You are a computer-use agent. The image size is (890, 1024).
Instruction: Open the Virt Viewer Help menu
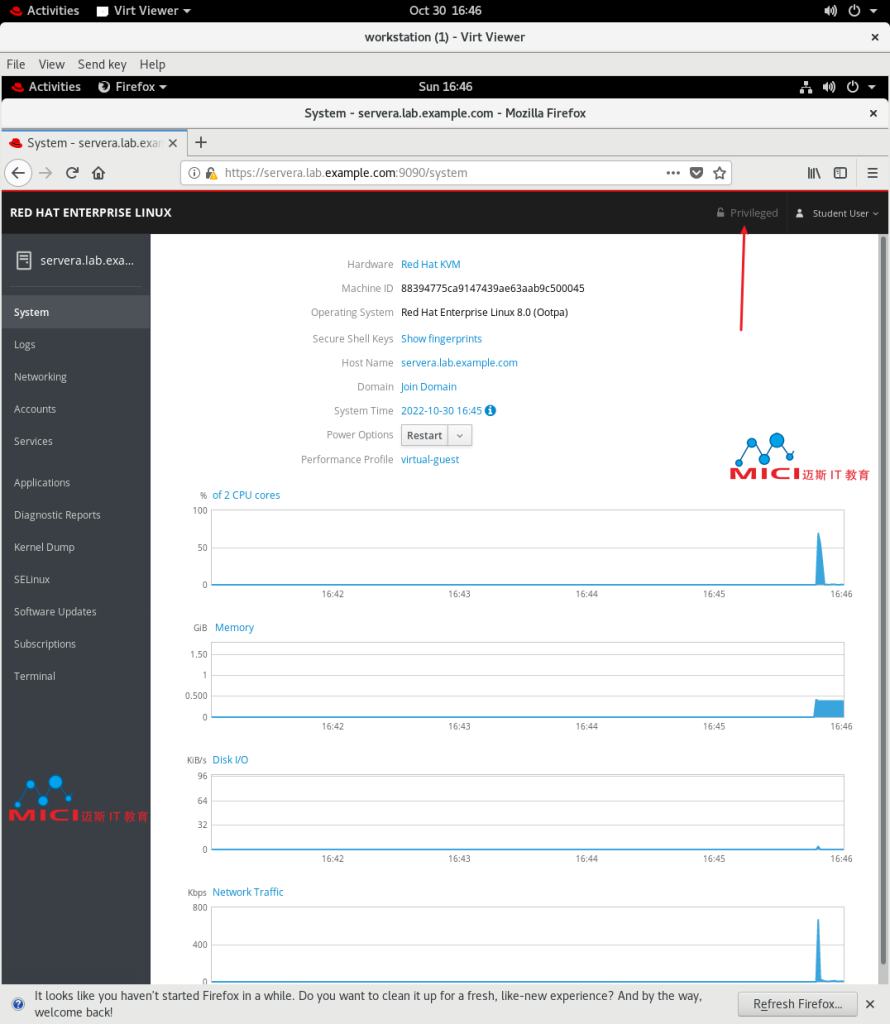point(152,64)
